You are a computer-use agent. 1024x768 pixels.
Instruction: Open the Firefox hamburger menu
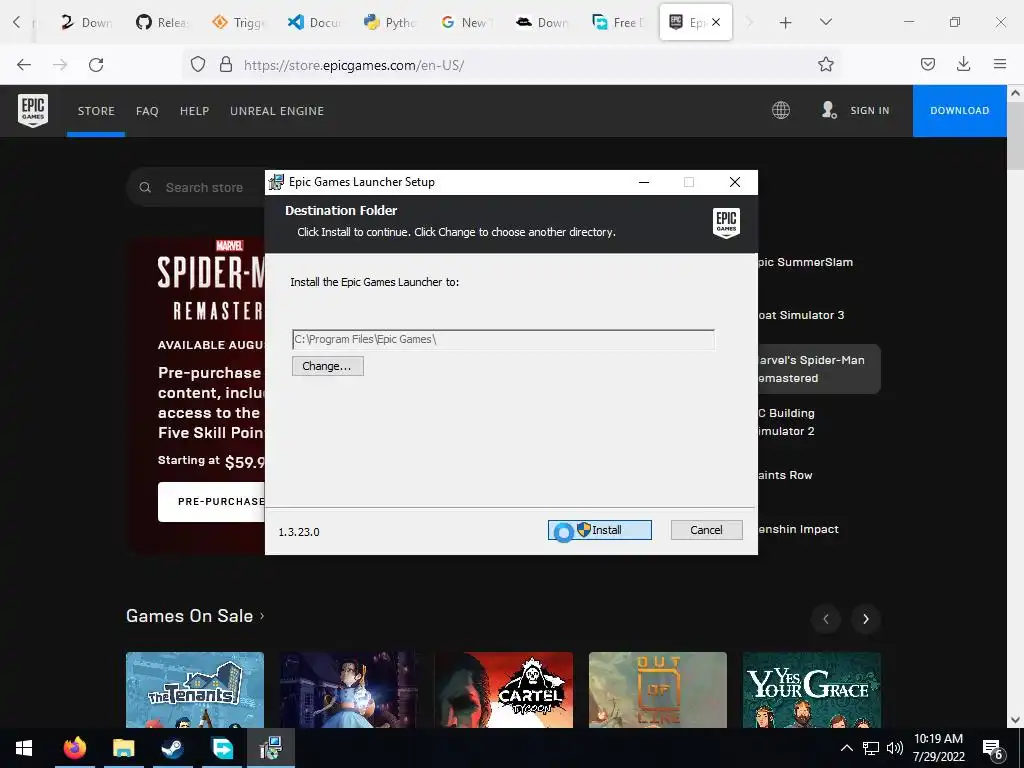[999, 64]
